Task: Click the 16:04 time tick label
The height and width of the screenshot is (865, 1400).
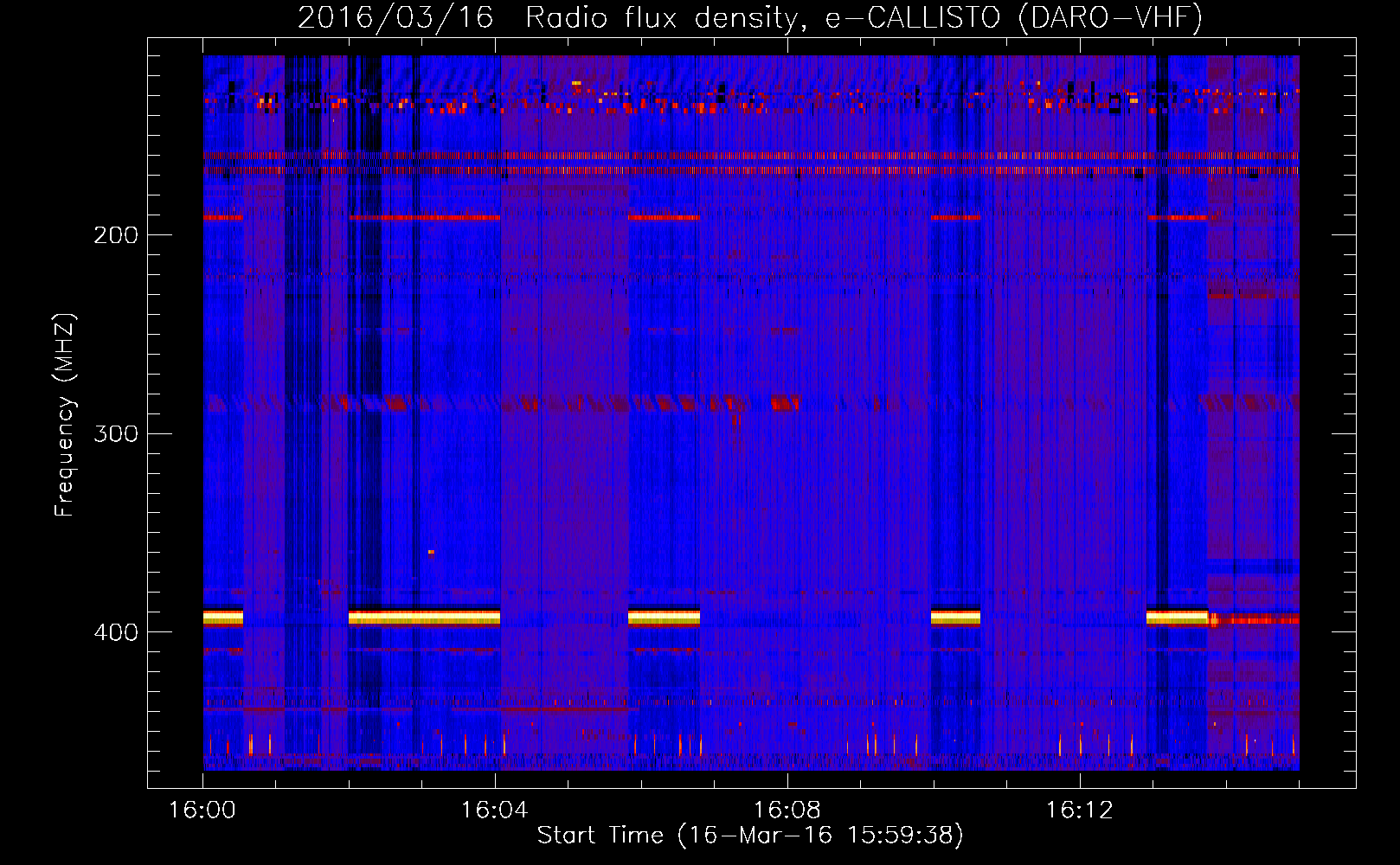Action: coord(494,811)
